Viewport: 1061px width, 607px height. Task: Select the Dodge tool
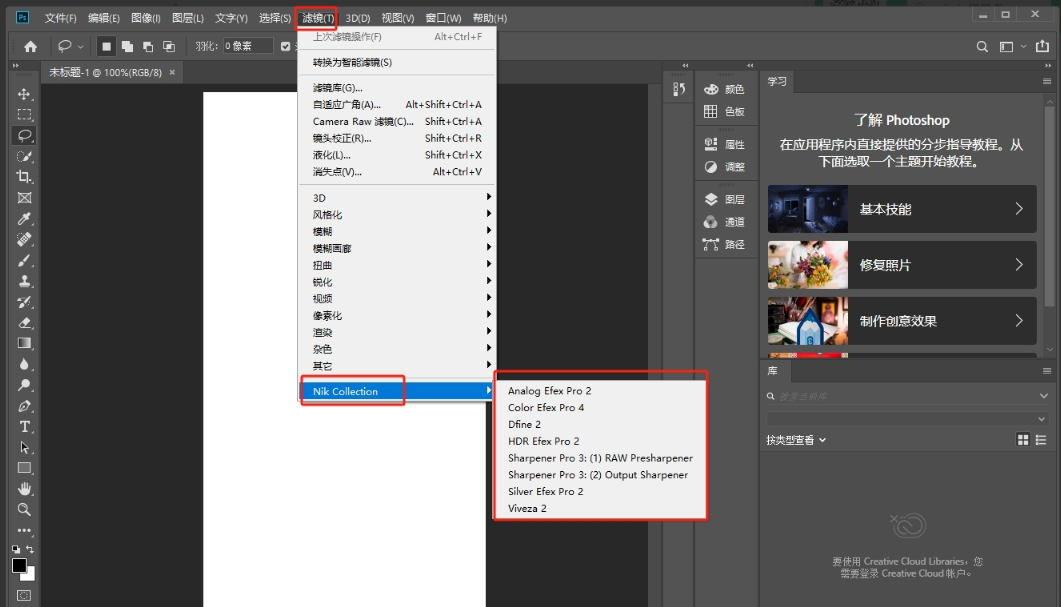(x=24, y=385)
